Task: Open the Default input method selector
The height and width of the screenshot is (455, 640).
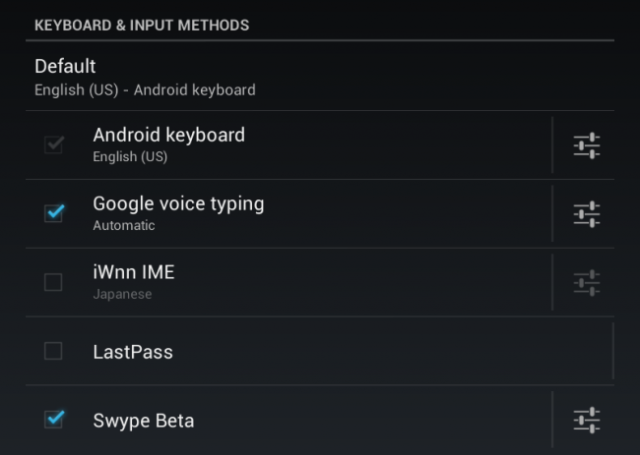Action: pyautogui.click(x=66, y=67)
